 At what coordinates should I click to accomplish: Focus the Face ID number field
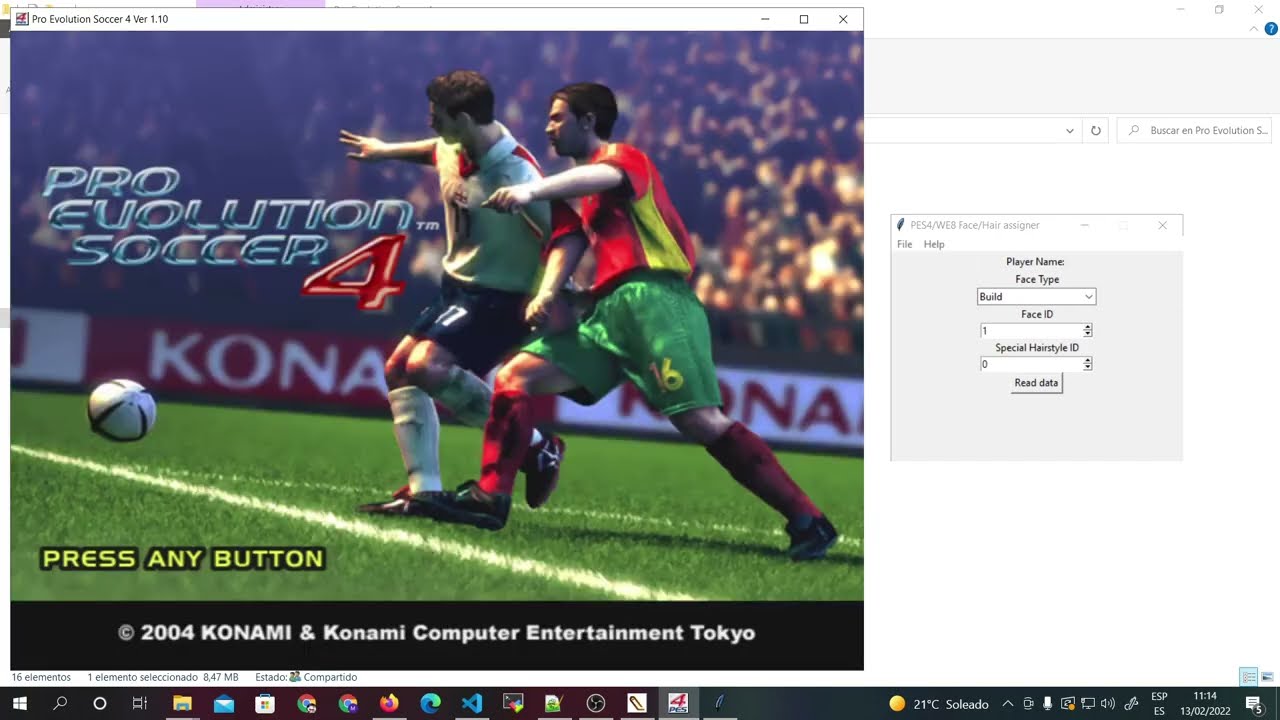(1031, 331)
